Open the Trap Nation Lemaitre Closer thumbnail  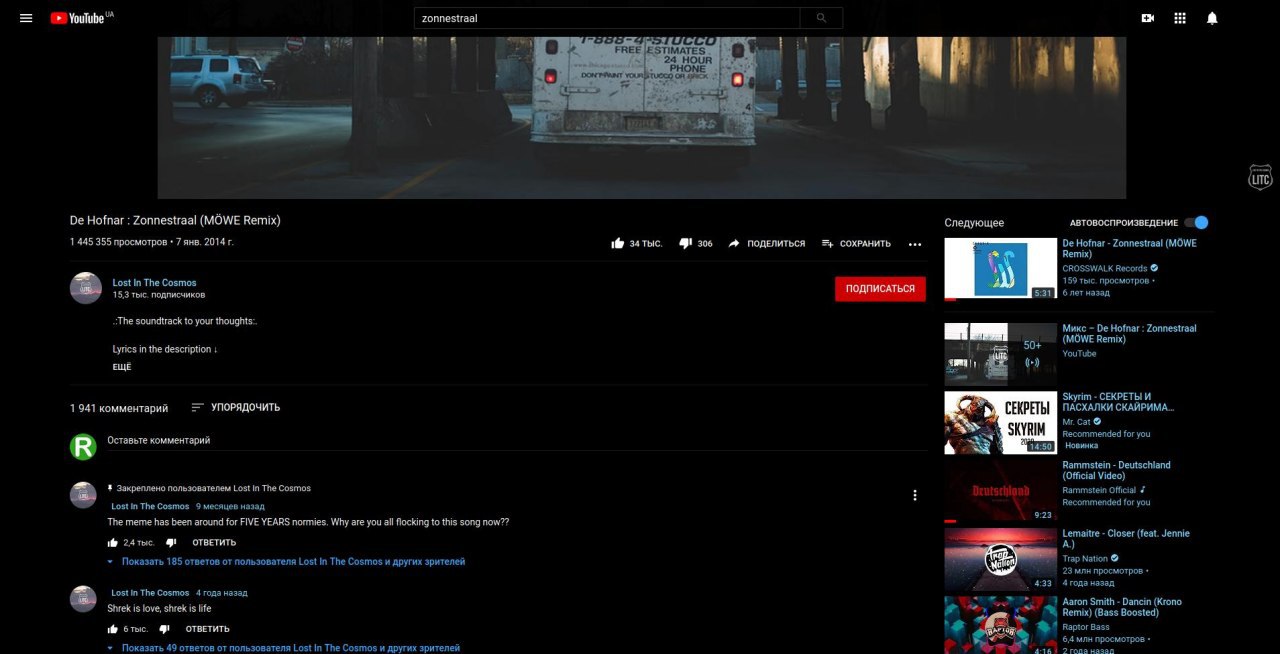click(x=1001, y=560)
